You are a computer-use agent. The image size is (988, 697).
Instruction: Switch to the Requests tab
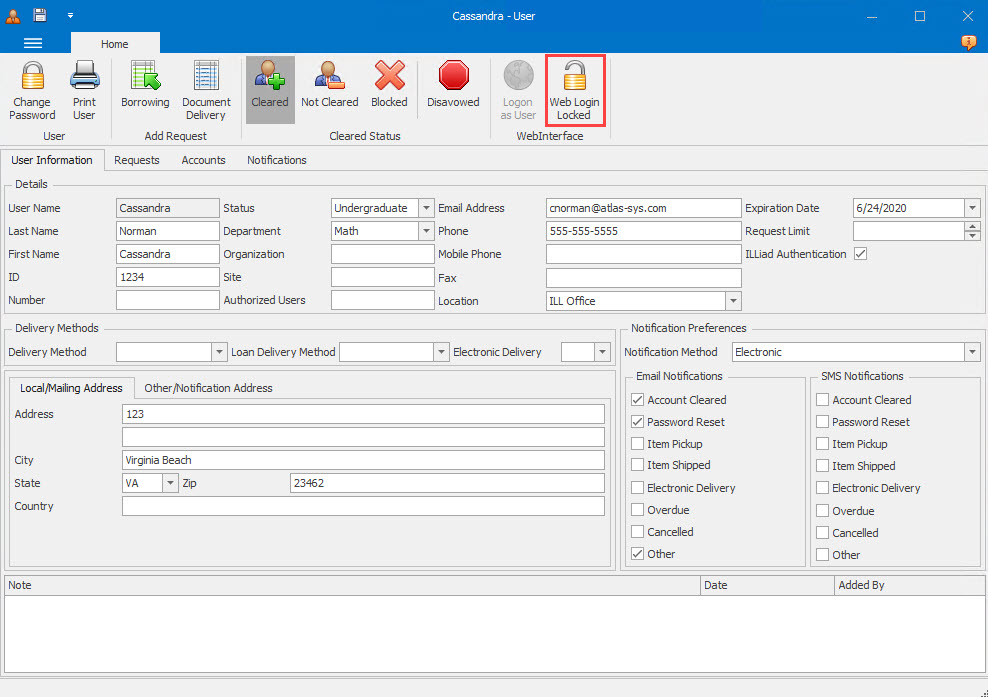[137, 160]
